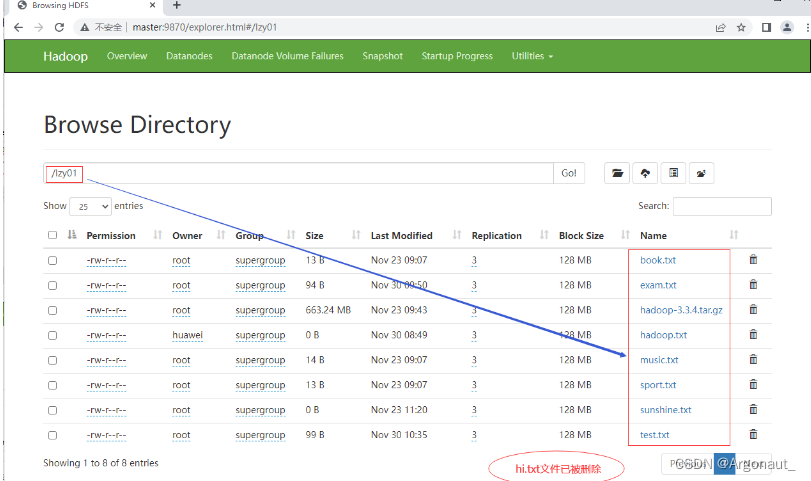Click the rightmost toolbar icon beside Go!

[x=701, y=173]
